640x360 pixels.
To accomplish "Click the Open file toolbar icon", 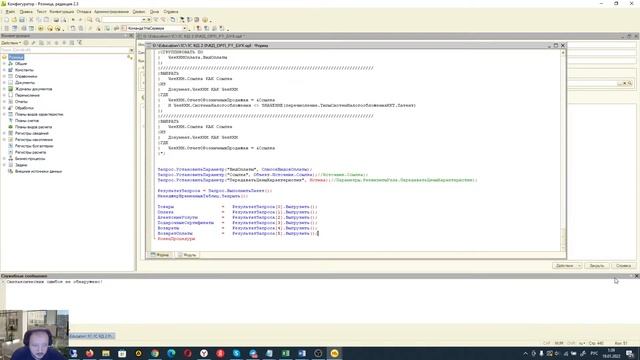I will point(14,20).
